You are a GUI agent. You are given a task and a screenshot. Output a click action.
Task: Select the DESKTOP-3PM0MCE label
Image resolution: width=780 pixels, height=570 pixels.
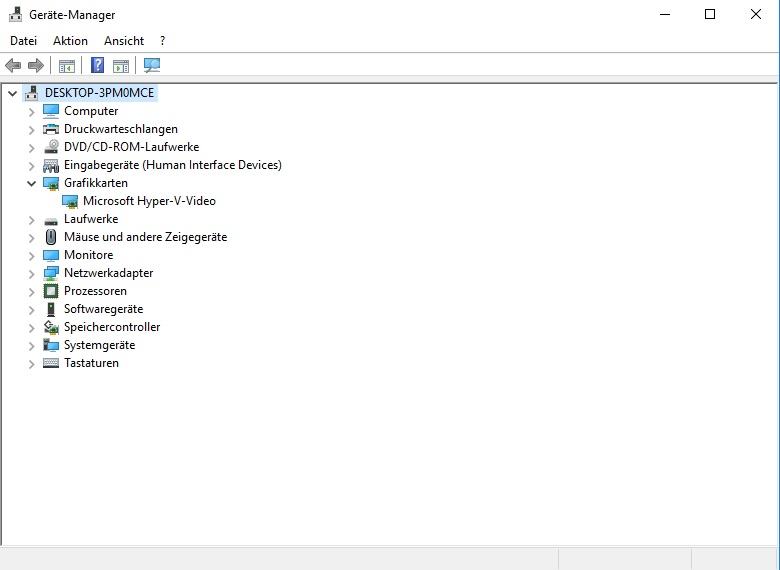point(99,93)
